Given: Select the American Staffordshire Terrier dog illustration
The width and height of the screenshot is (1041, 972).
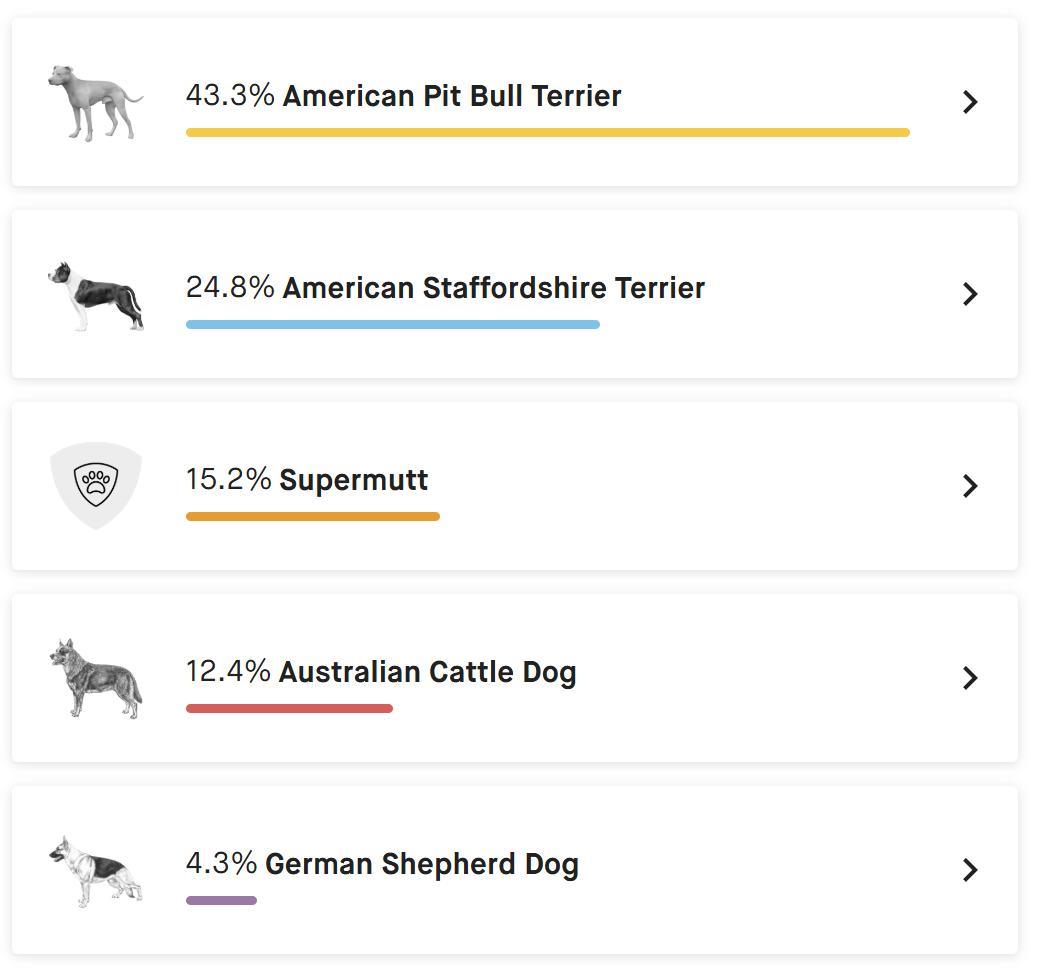Looking at the screenshot, I should tap(95, 292).
